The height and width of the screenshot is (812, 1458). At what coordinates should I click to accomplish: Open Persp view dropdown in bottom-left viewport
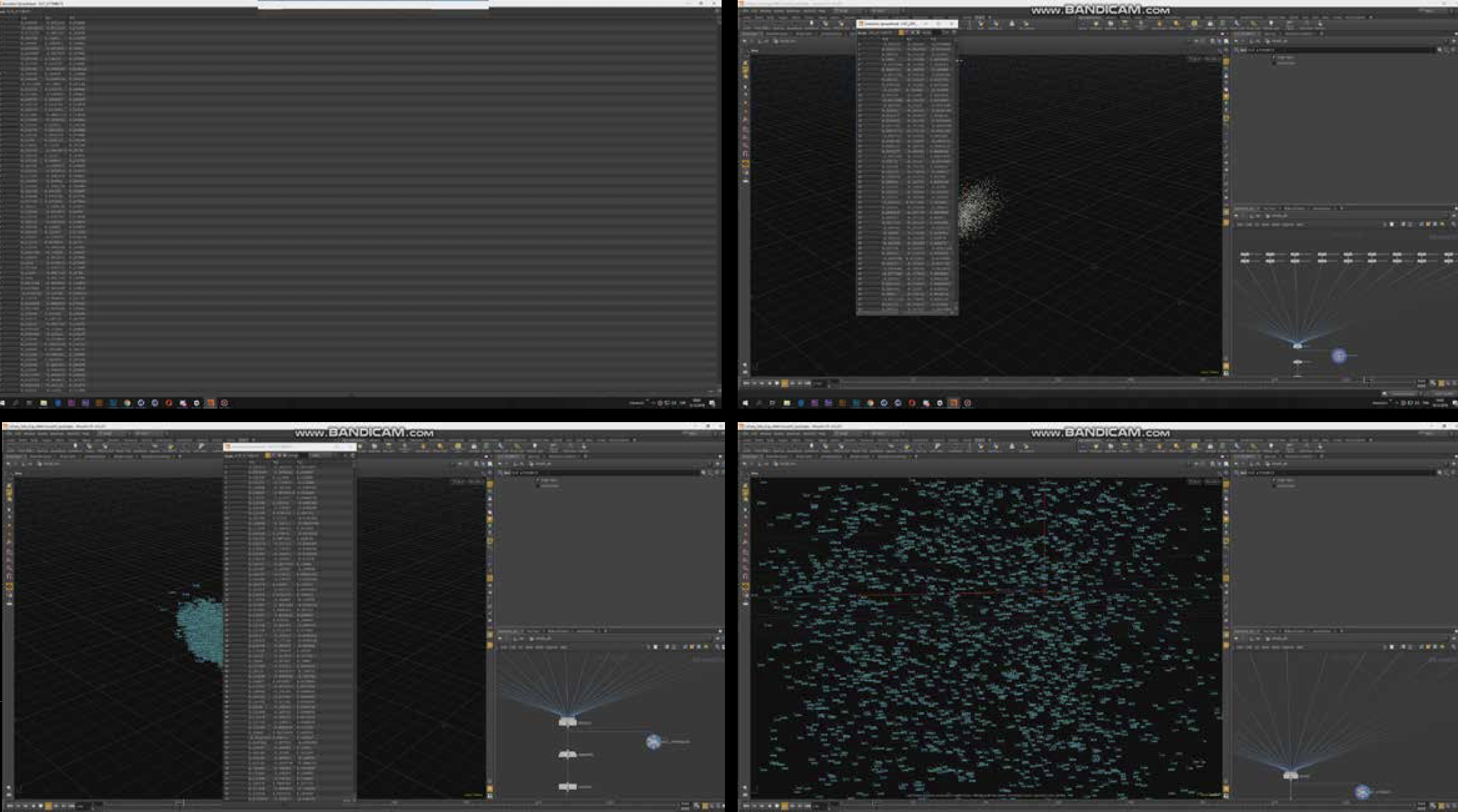[x=458, y=481]
